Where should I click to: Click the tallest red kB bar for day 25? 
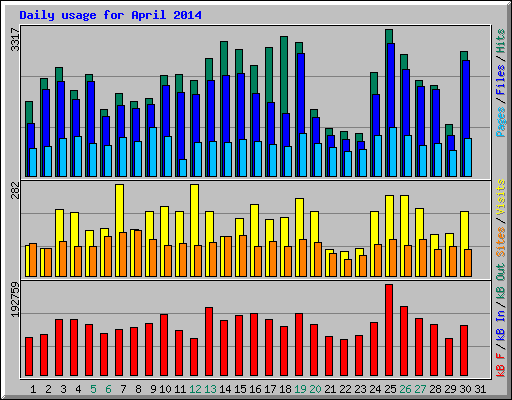click(389, 330)
